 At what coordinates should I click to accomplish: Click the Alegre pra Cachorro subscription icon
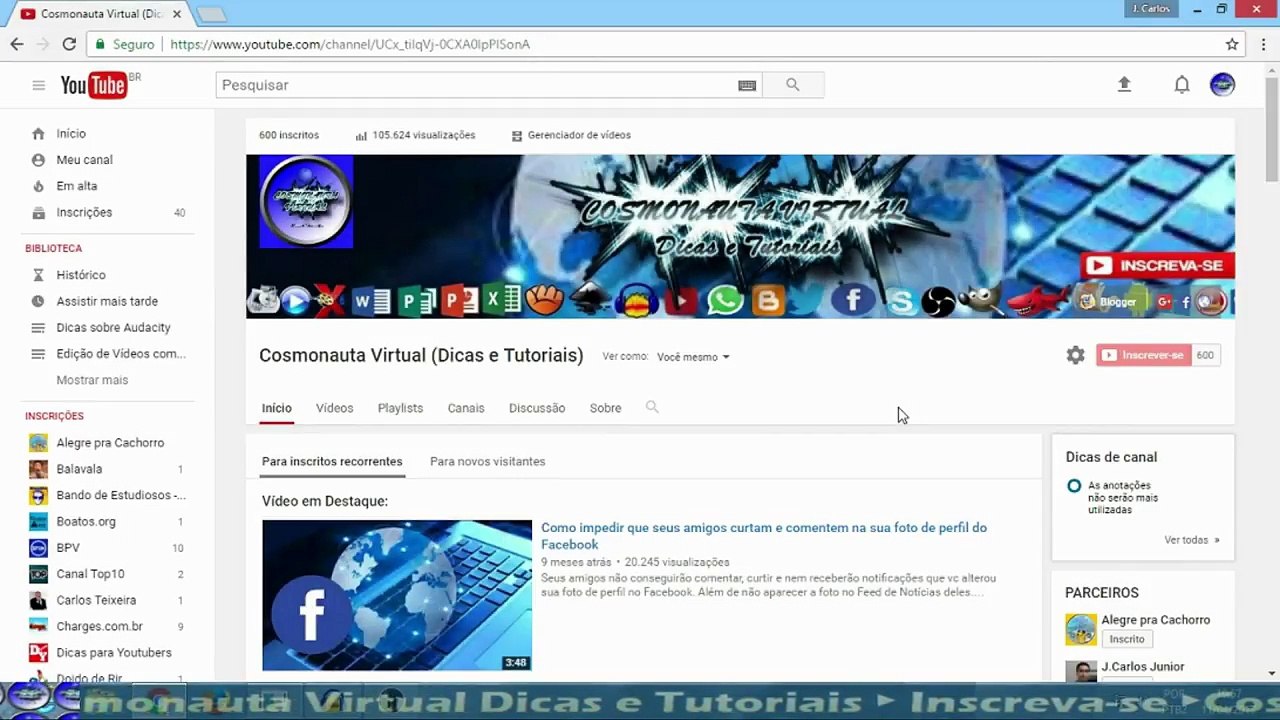38,443
